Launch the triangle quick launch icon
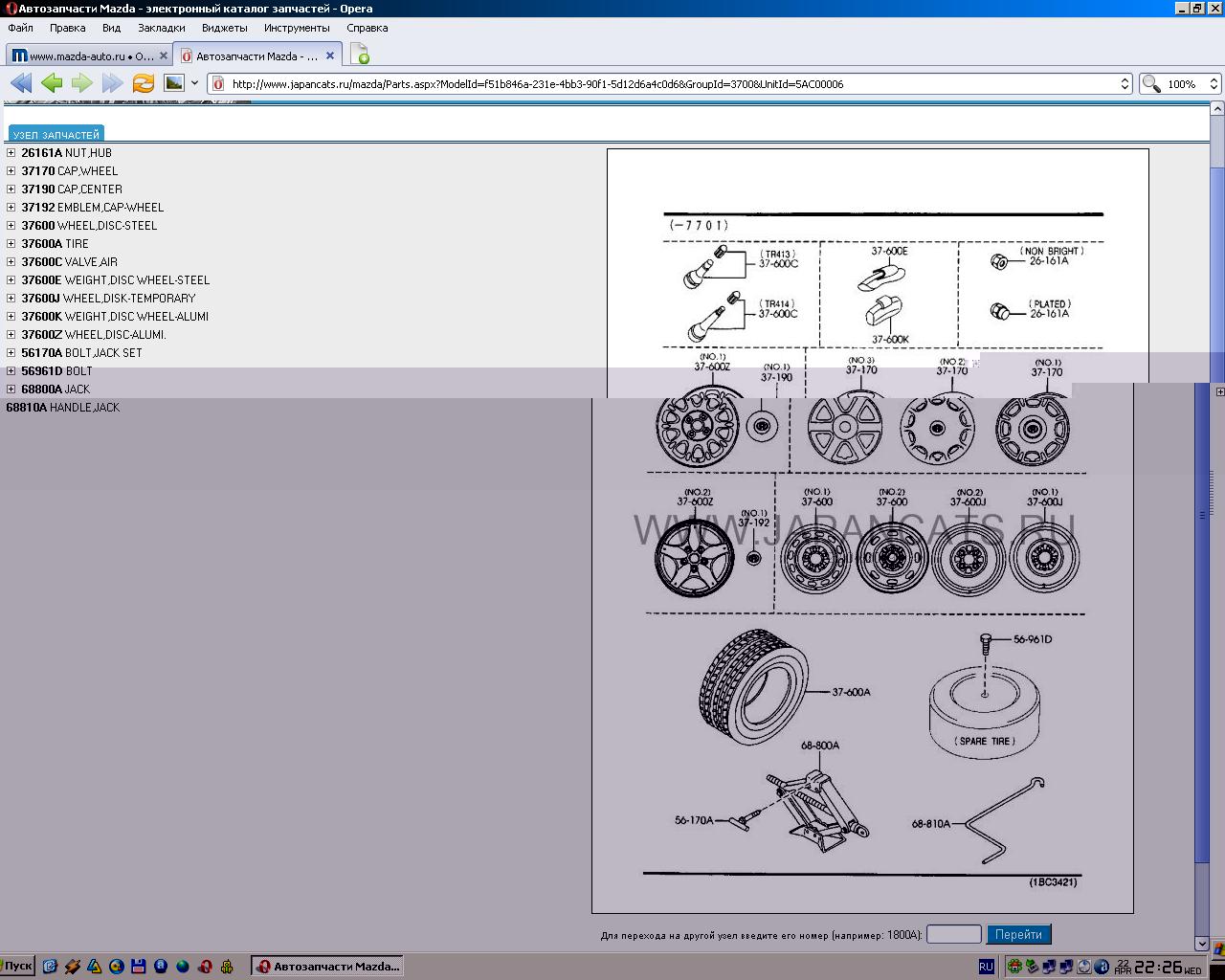Image resolution: width=1225 pixels, height=980 pixels. tap(95, 967)
